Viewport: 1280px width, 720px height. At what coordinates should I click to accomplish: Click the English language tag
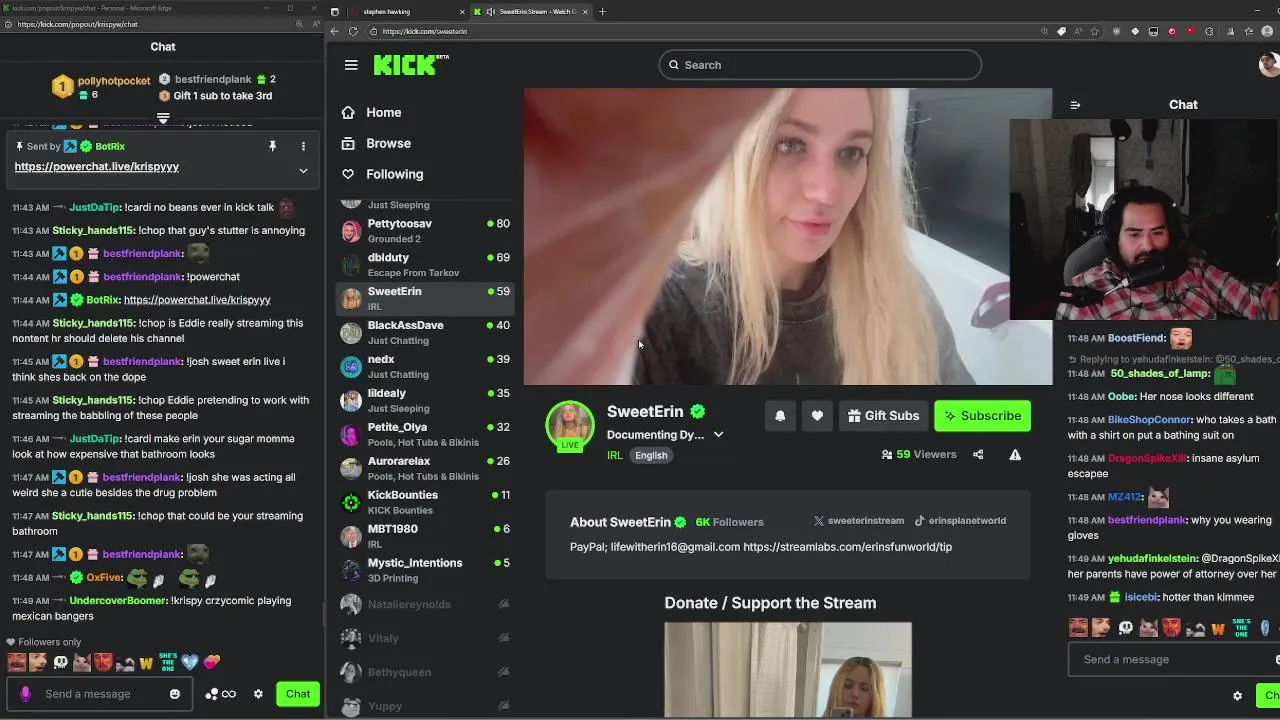(x=651, y=456)
